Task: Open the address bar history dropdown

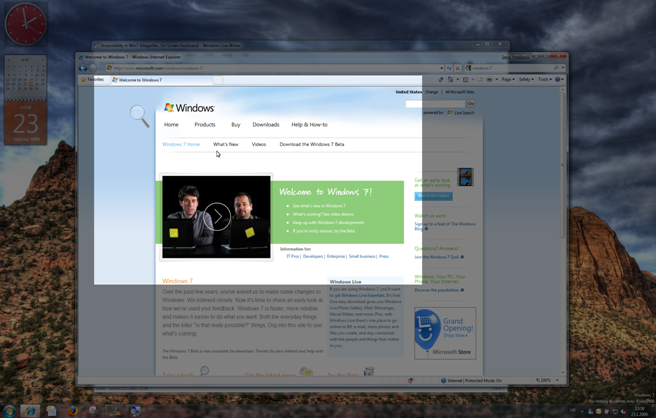Action: [x=441, y=68]
